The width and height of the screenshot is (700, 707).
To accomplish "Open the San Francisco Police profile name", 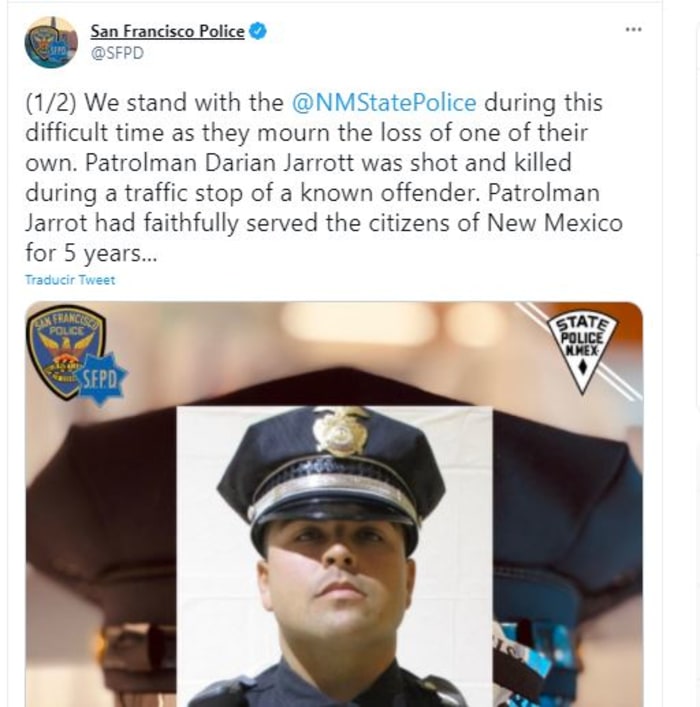I will [x=167, y=31].
